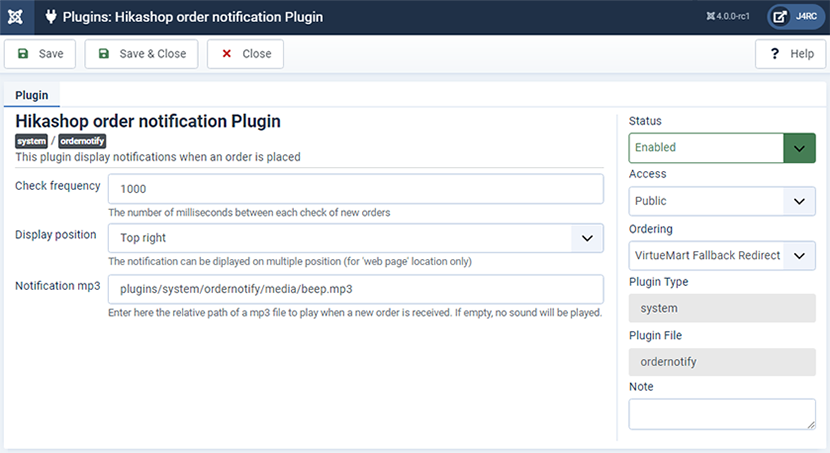Image resolution: width=830 pixels, height=453 pixels.
Task: Click the Save & Close button
Action: pos(141,54)
